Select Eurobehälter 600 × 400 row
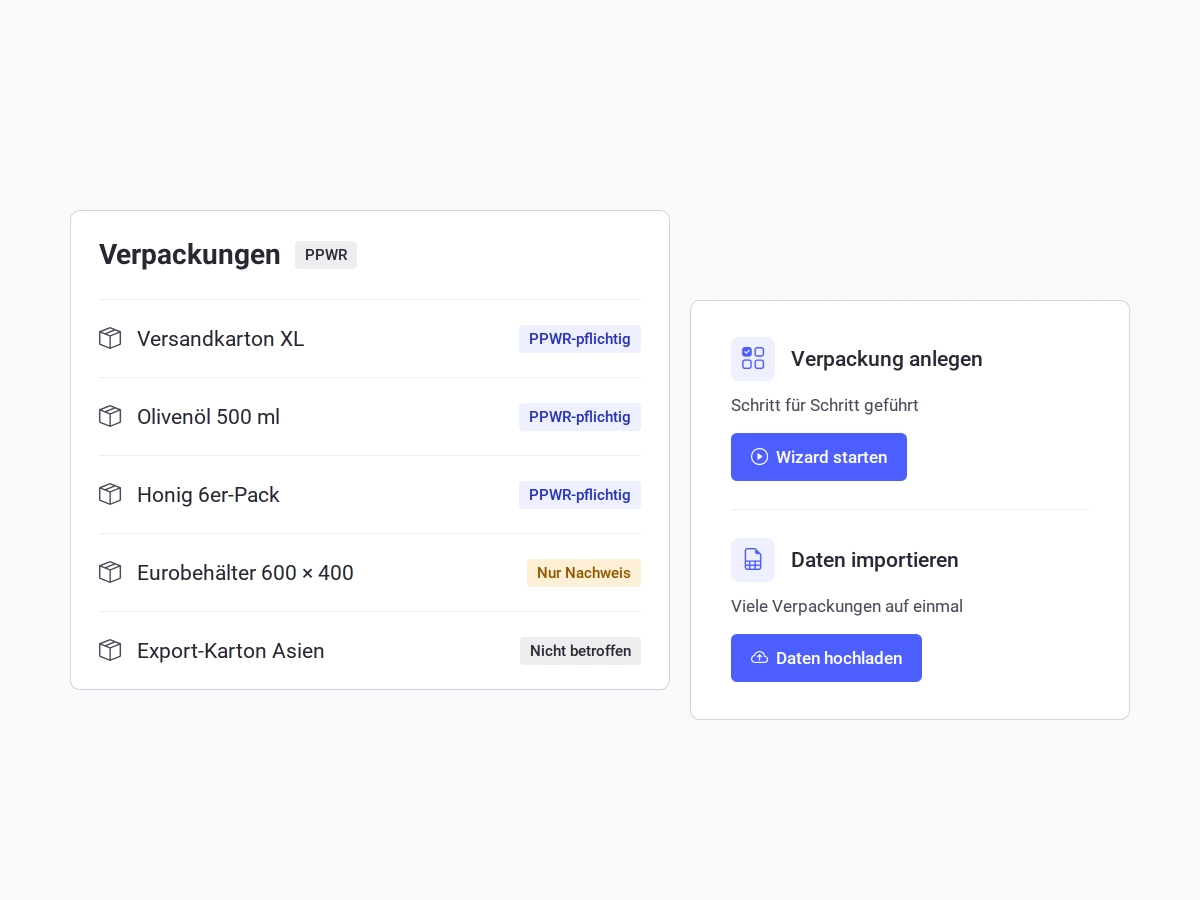The height and width of the screenshot is (900, 1200). pos(370,573)
